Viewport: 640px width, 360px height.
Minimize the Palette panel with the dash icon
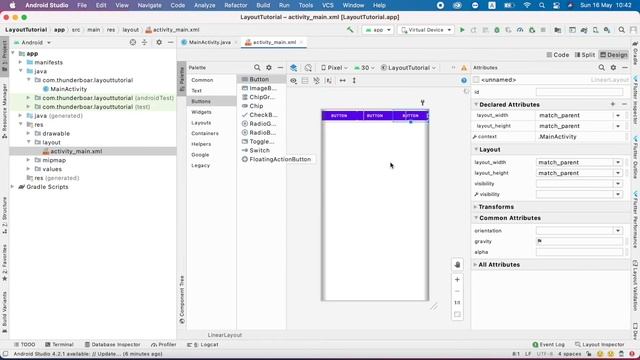280,68
